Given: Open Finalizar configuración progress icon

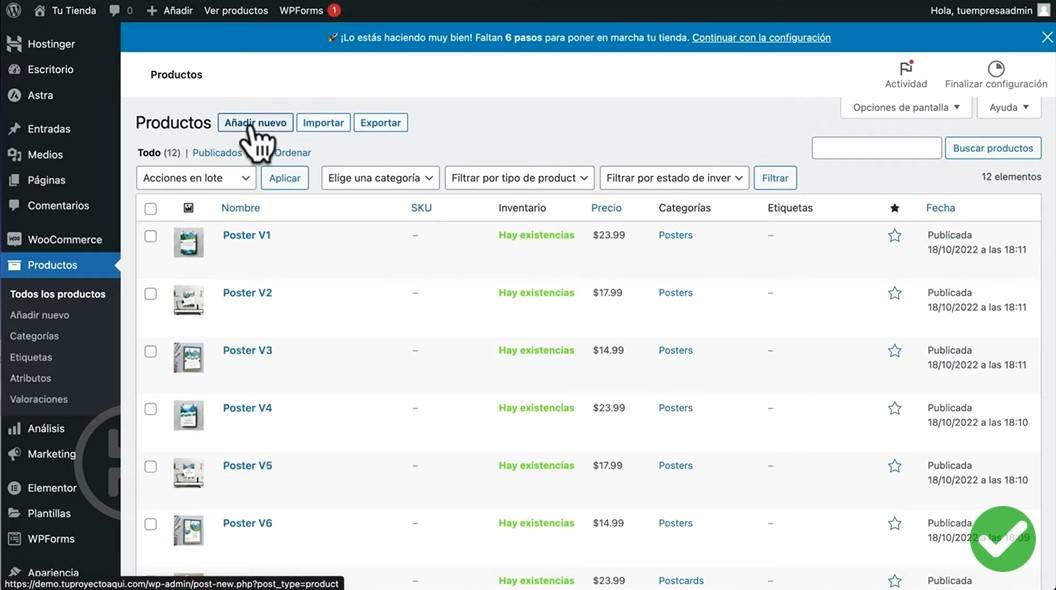Looking at the screenshot, I should pyautogui.click(x=995, y=68).
